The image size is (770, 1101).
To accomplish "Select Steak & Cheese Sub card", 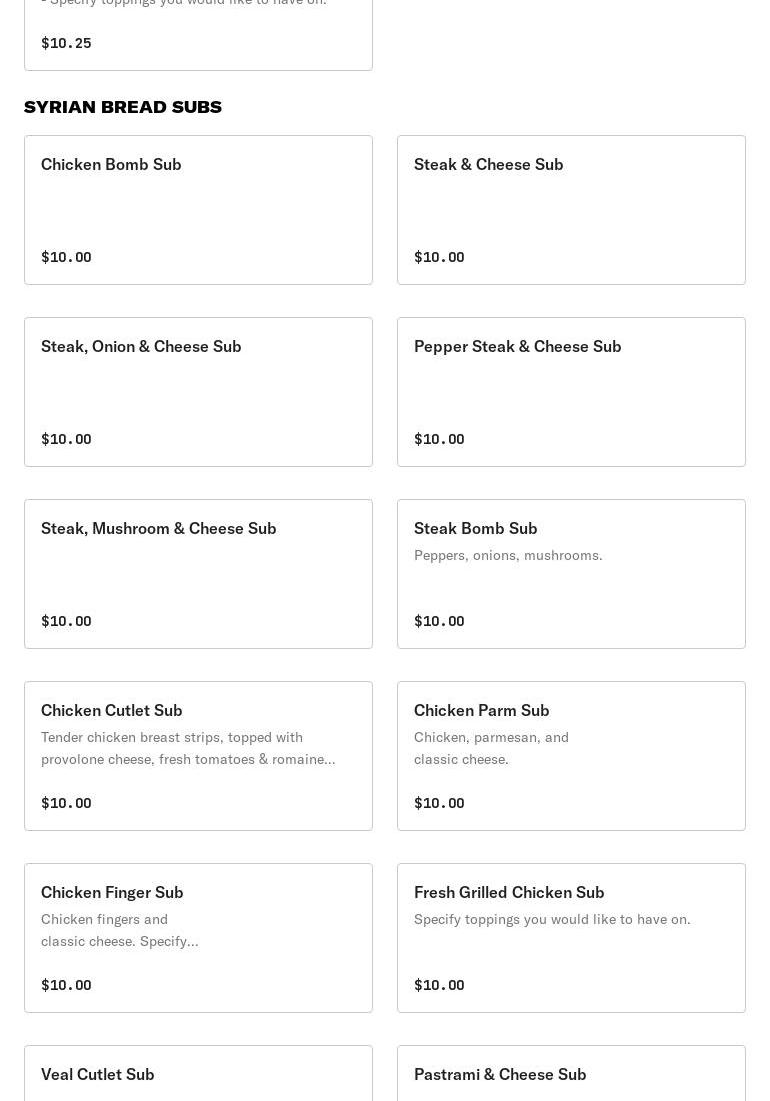I will pyautogui.click(x=571, y=210).
